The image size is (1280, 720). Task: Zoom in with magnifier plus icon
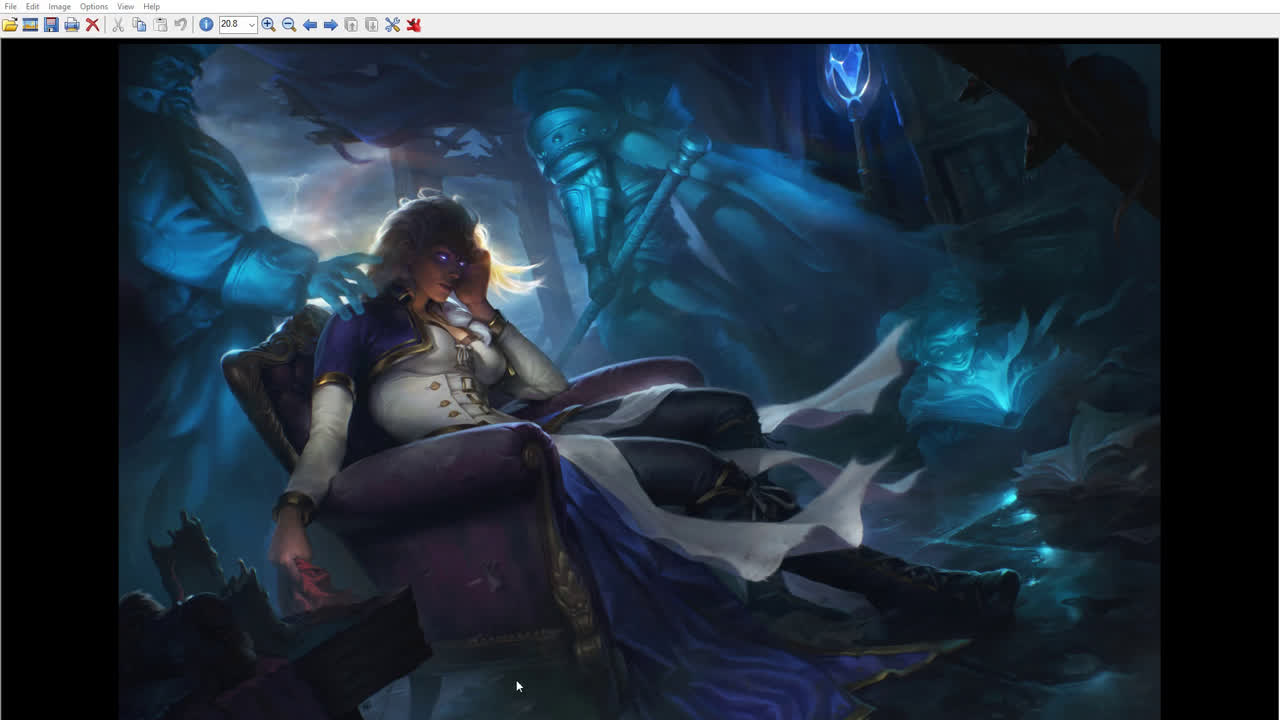[x=268, y=24]
